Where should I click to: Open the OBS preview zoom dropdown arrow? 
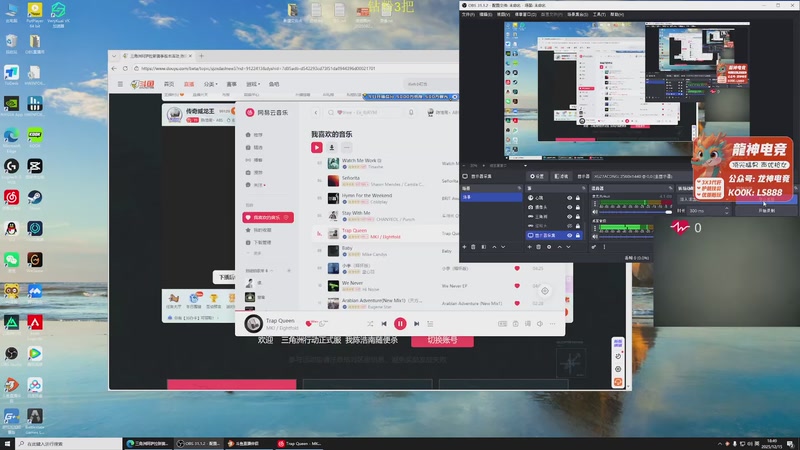tap(525, 165)
